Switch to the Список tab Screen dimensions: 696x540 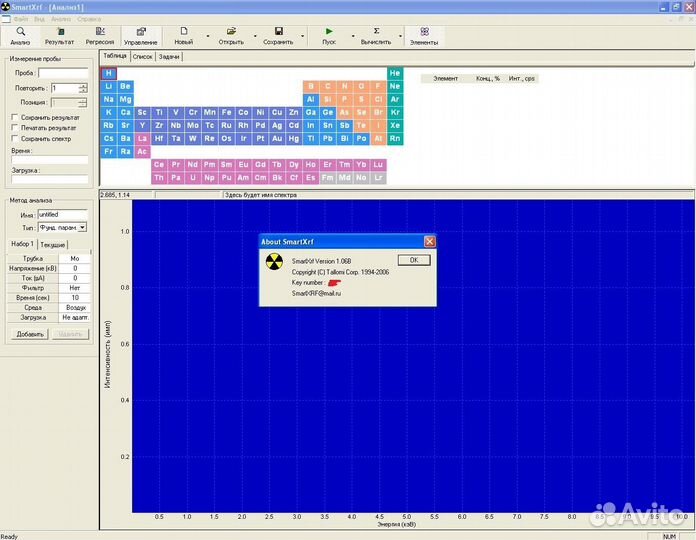[142, 57]
